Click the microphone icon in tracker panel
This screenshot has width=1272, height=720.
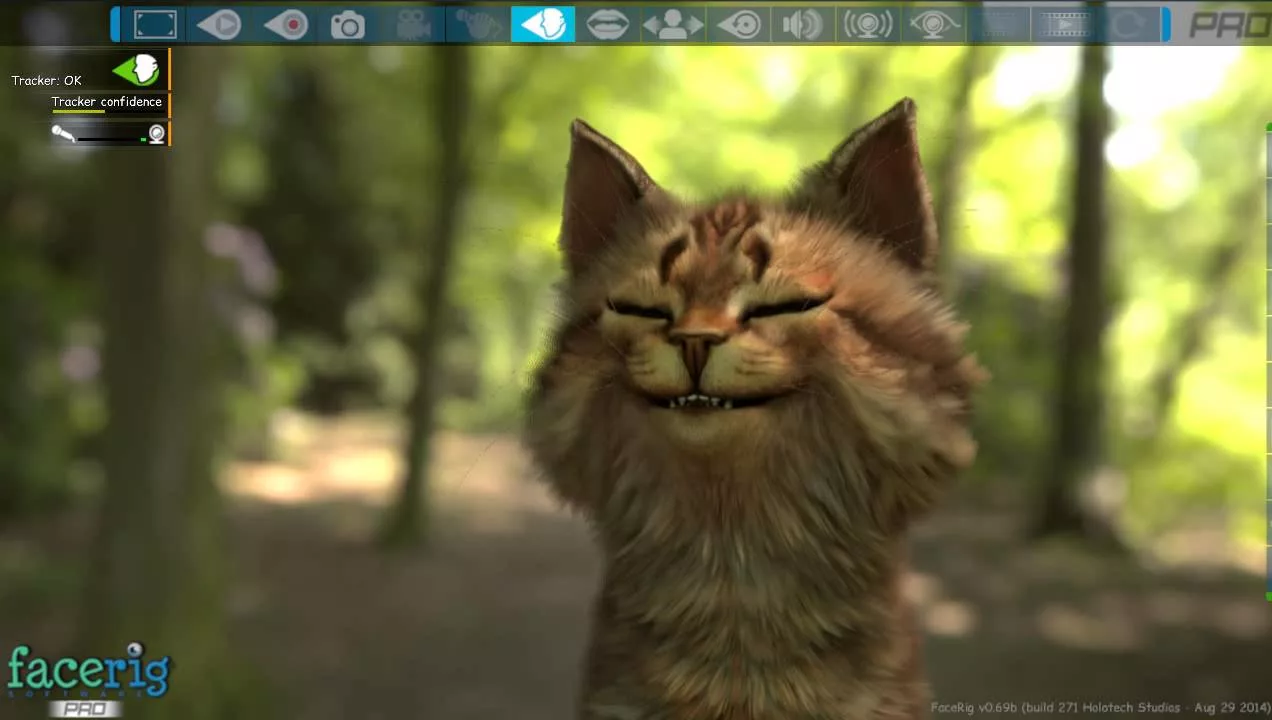point(63,133)
